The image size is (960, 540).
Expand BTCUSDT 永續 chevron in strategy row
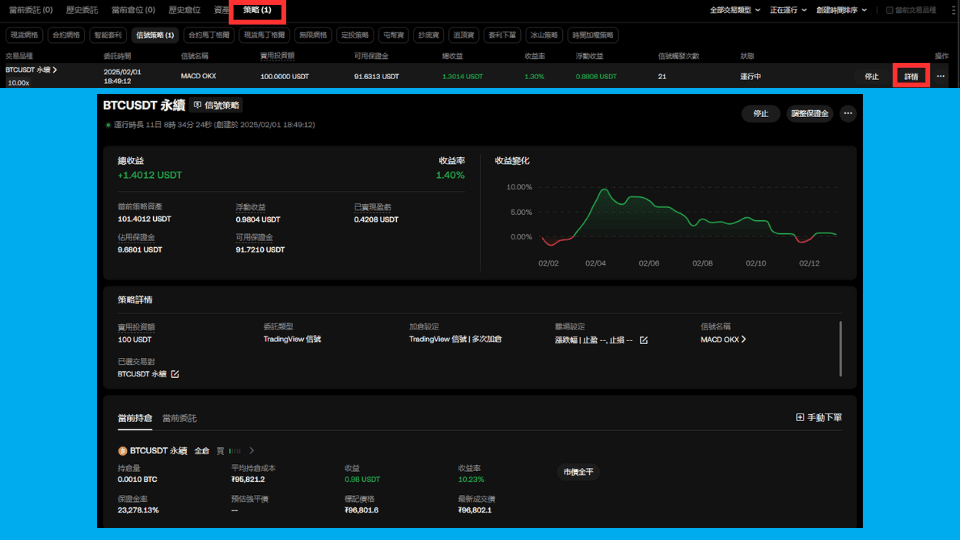tap(54, 70)
